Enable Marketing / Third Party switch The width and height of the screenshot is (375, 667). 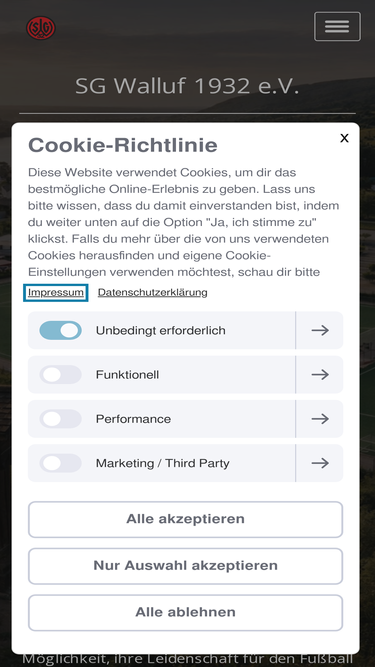pyautogui.click(x=60, y=463)
